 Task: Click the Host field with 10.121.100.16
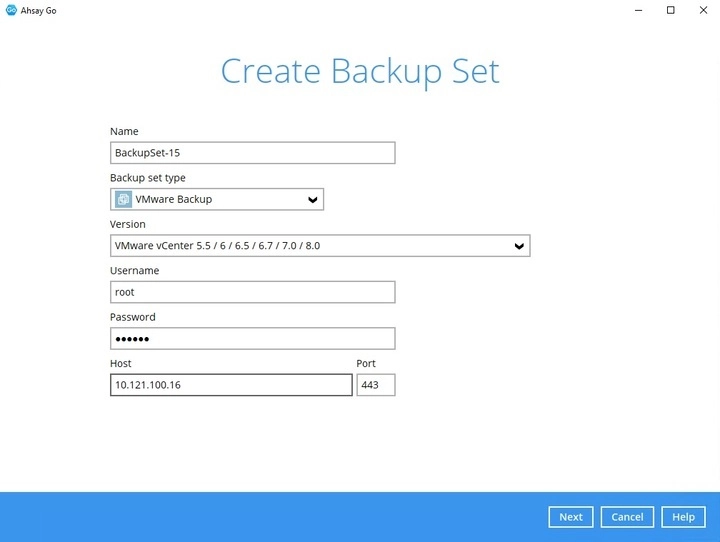click(231, 385)
